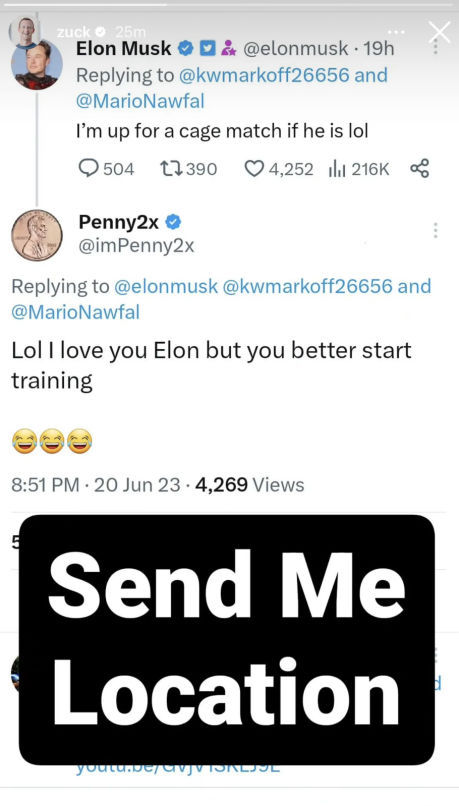Tap the @imPenny2x handle

(x=136, y=246)
